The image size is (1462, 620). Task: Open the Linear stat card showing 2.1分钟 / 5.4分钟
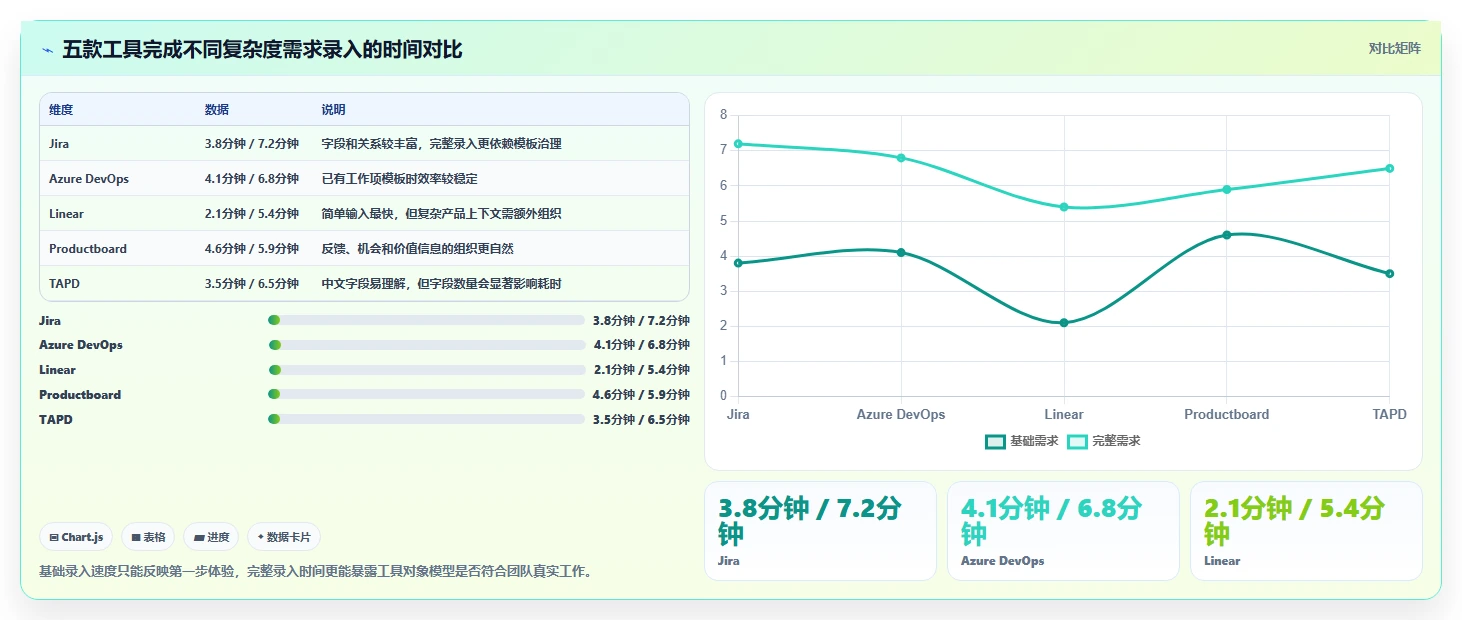1306,531
